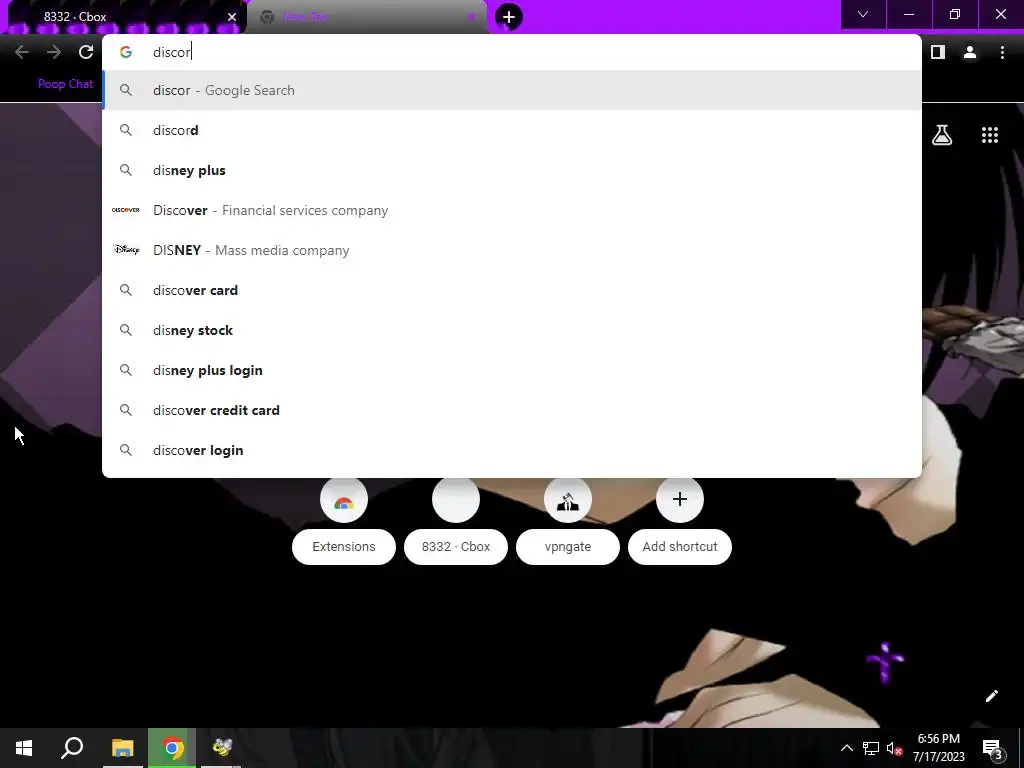The height and width of the screenshot is (768, 1024).
Task: Open File Explorer from the taskbar
Action: click(x=122, y=748)
